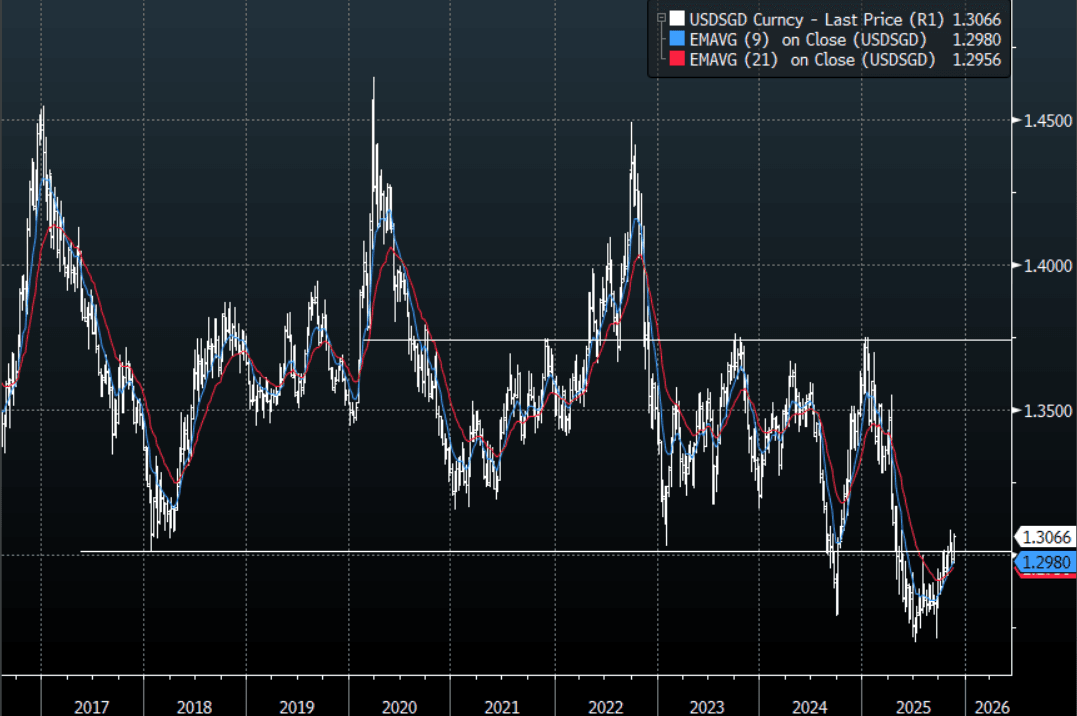Click the 2023 label on the time axis

click(707, 707)
